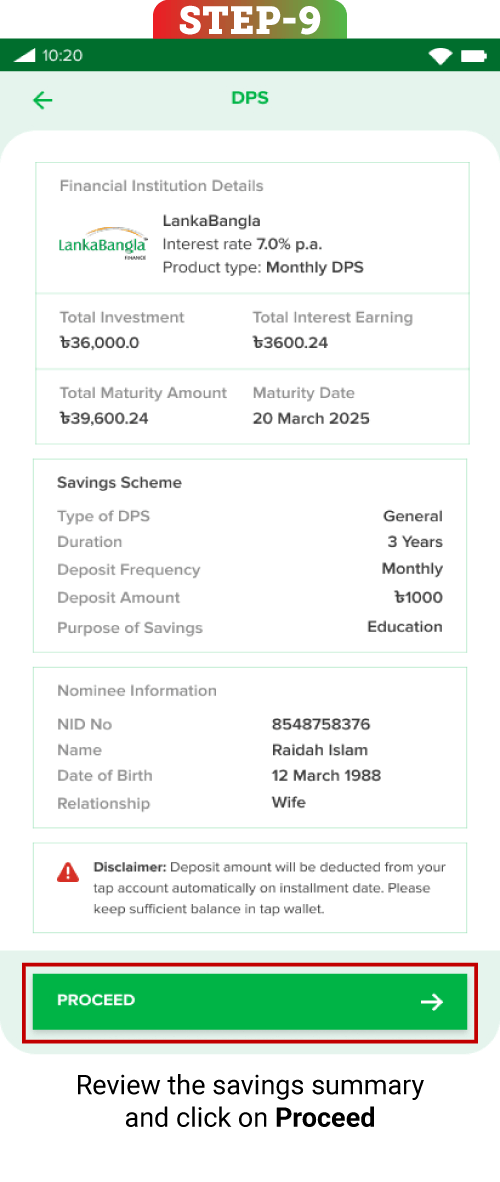This screenshot has height=1182, width=500.
Task: Tap the green back arrow icon
Action: (x=43, y=100)
